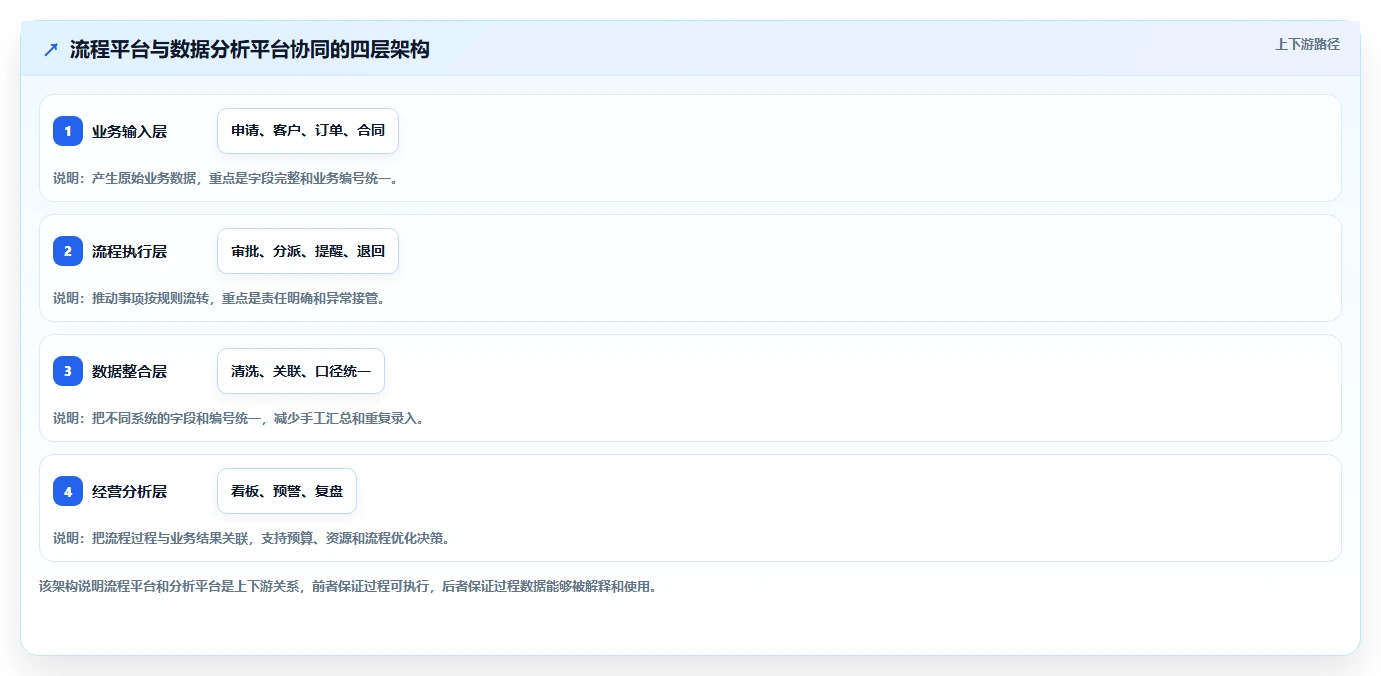Image resolution: width=1381 pixels, height=676 pixels.
Task: Click the 上下游路径 label in header
Action: (x=1307, y=44)
